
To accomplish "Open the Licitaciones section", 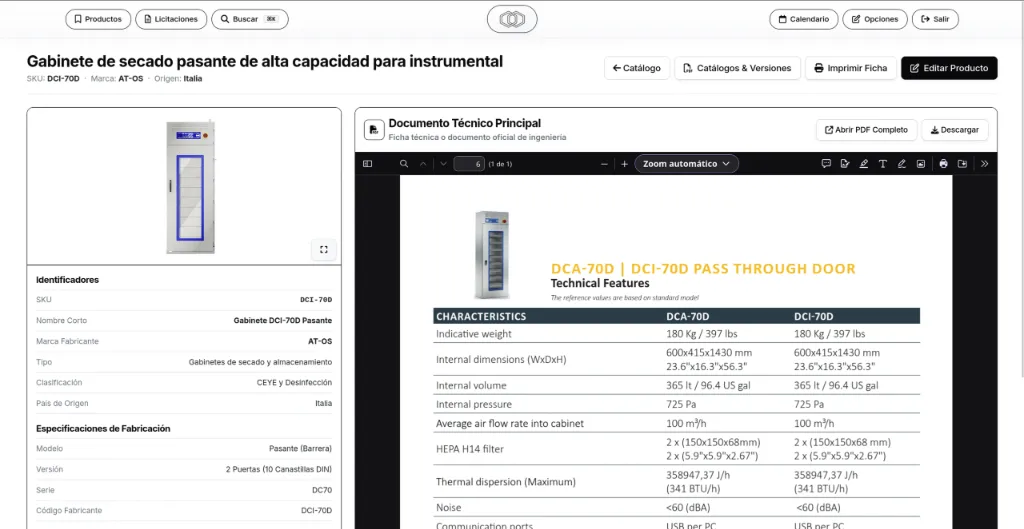I will (171, 20).
